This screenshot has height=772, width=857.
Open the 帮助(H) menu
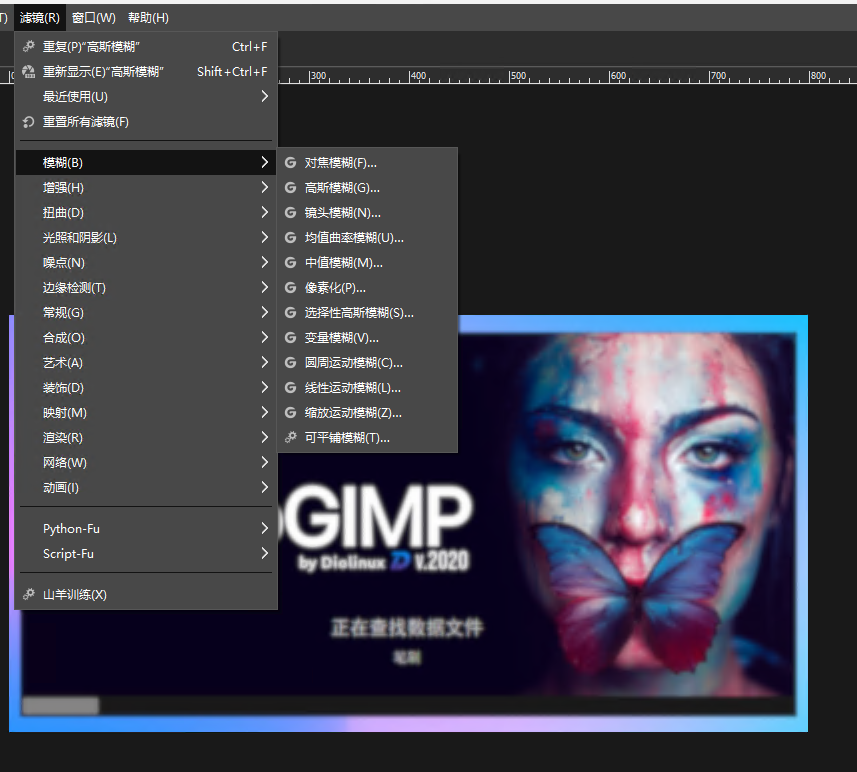(x=149, y=16)
